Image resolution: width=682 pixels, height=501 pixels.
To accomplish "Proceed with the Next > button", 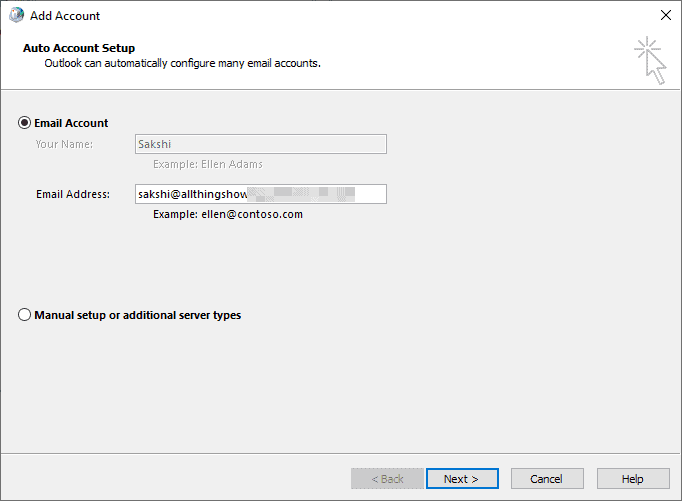I will [462, 479].
